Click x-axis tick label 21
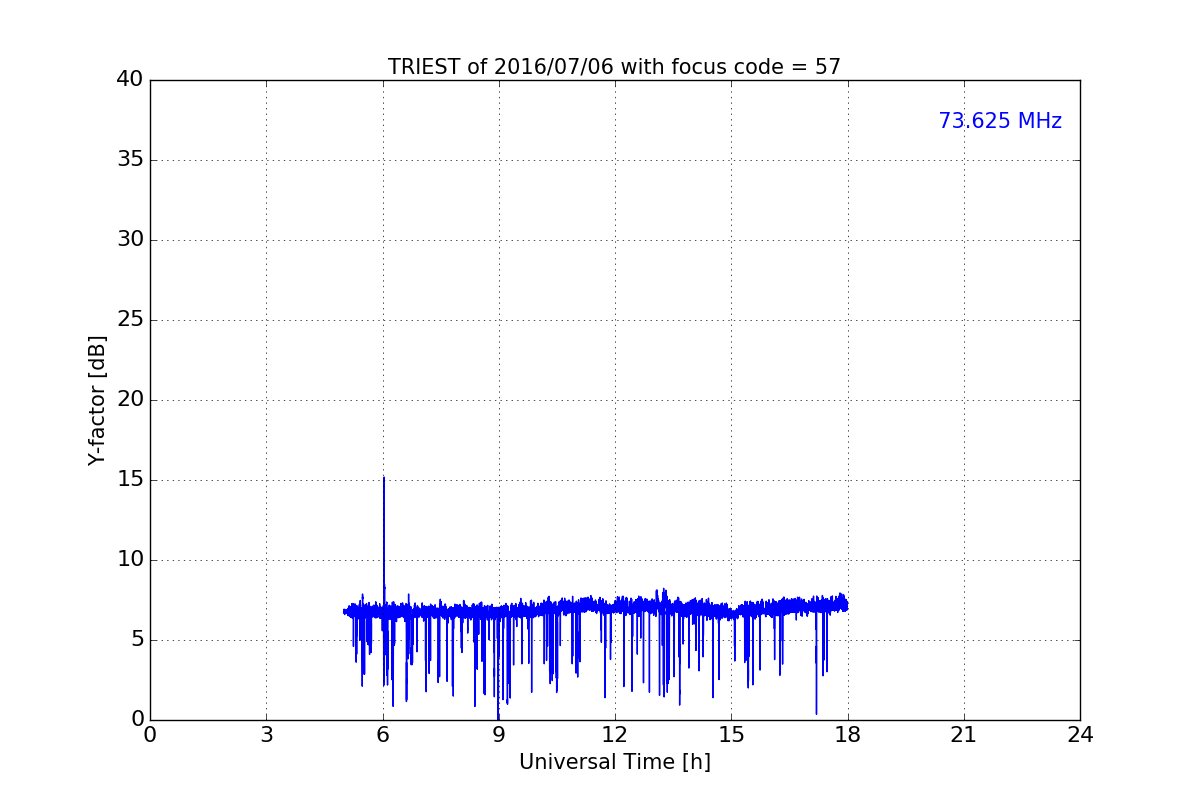 tap(964, 735)
